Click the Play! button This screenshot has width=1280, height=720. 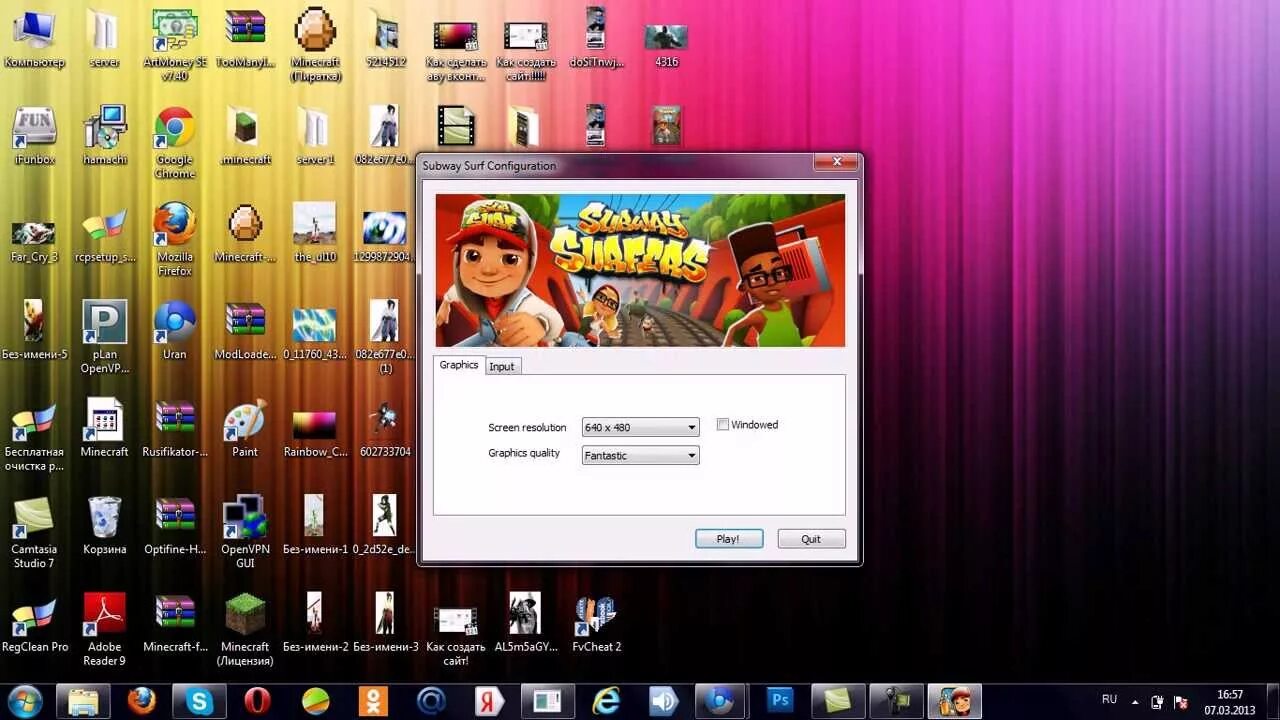click(729, 539)
